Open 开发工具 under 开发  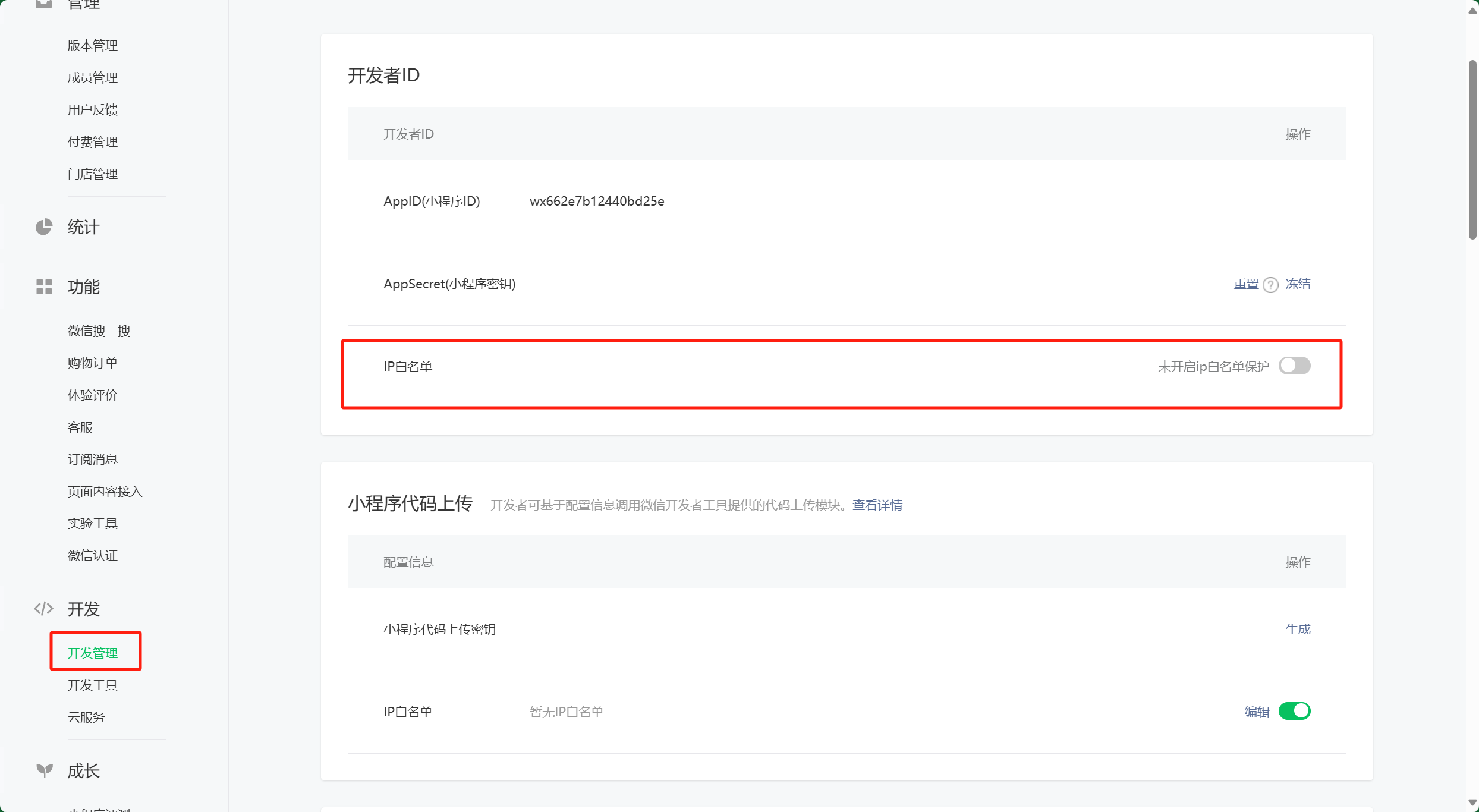(92, 684)
